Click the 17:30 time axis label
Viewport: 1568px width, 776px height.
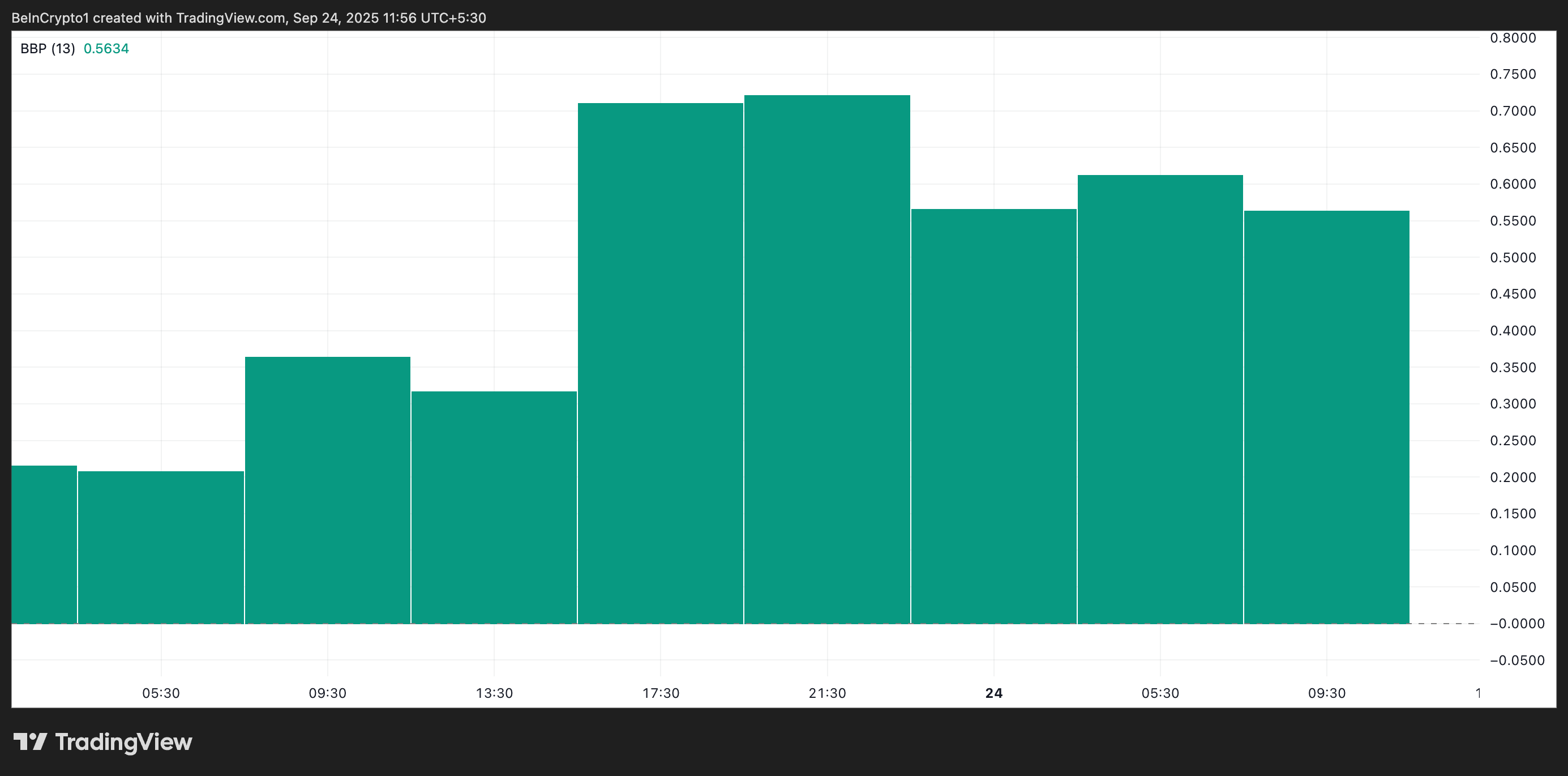(661, 693)
